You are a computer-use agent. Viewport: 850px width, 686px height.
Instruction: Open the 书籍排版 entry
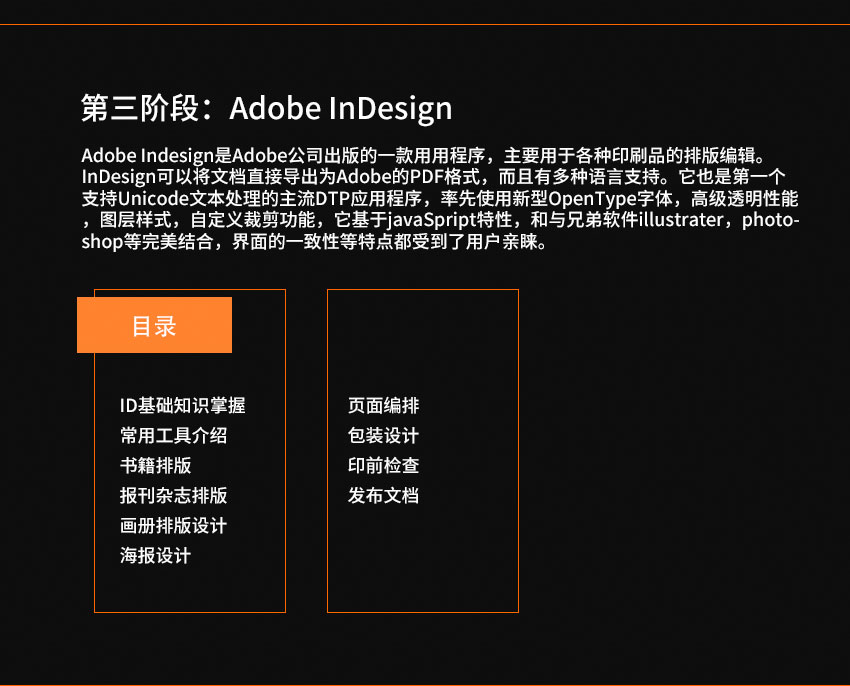(x=155, y=466)
